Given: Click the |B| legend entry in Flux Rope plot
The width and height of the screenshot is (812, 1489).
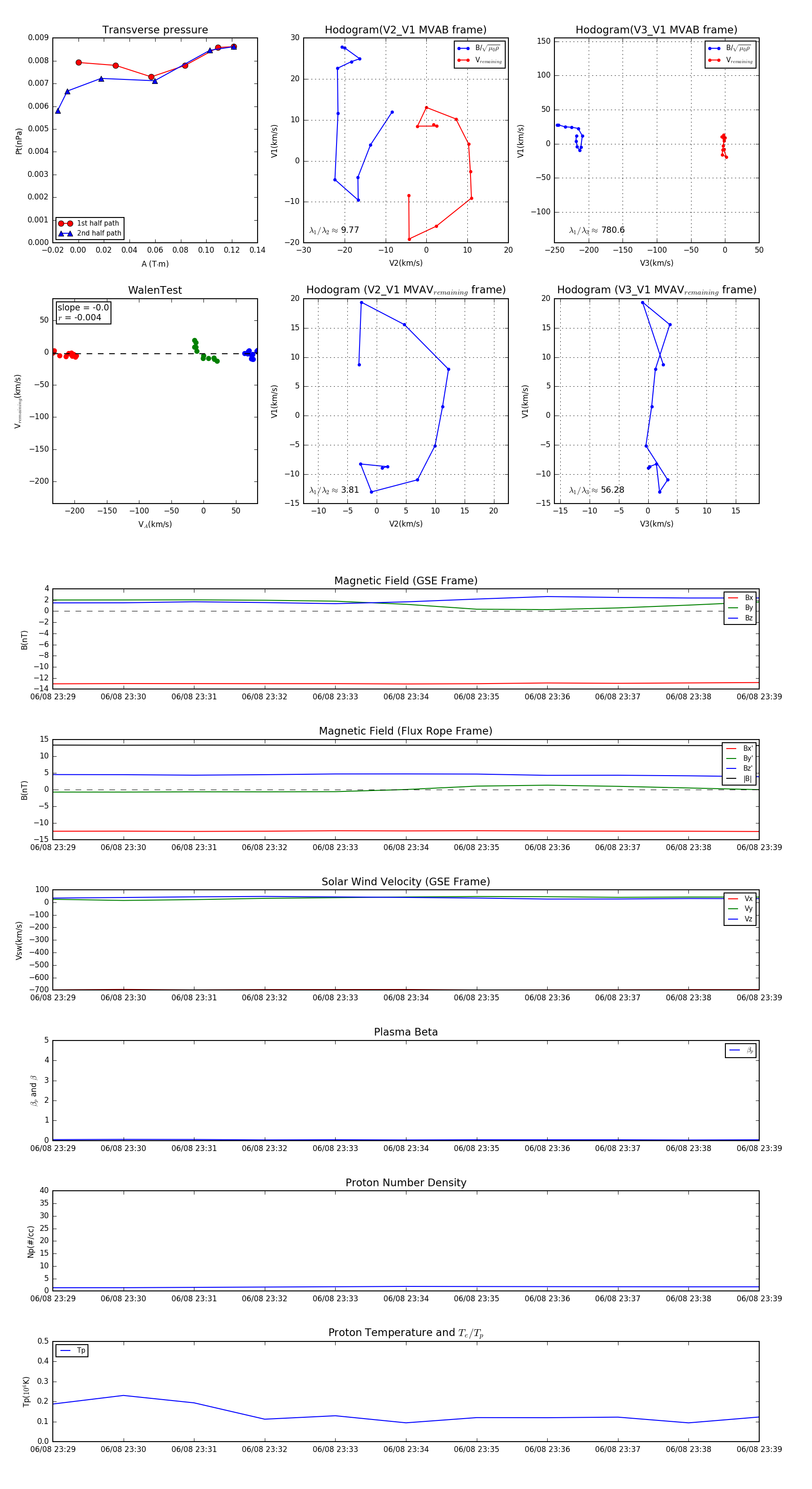Looking at the screenshot, I should pyautogui.click(x=739, y=779).
